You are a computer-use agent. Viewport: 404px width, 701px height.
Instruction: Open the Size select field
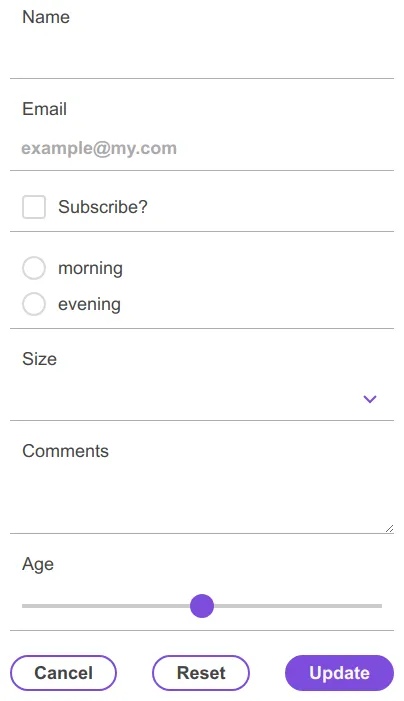click(x=202, y=399)
